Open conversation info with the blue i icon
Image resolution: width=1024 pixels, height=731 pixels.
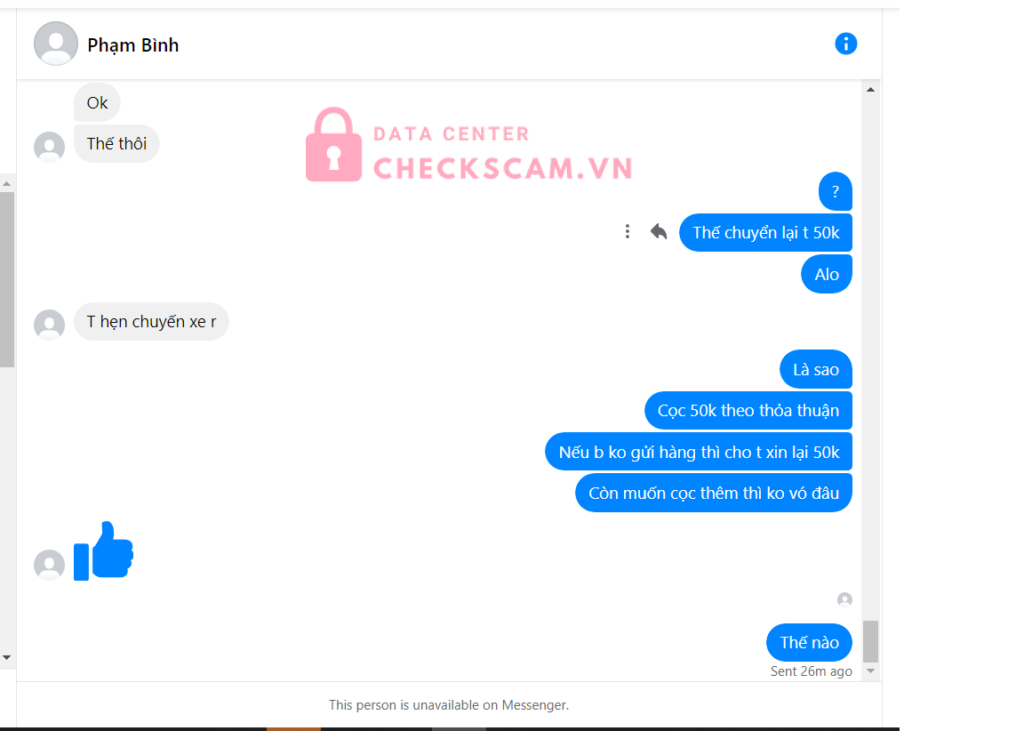pos(846,44)
